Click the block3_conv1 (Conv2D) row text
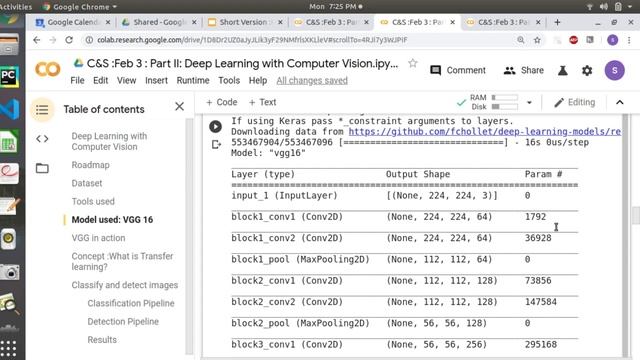Viewport: 640px width, 360px height. [287, 344]
